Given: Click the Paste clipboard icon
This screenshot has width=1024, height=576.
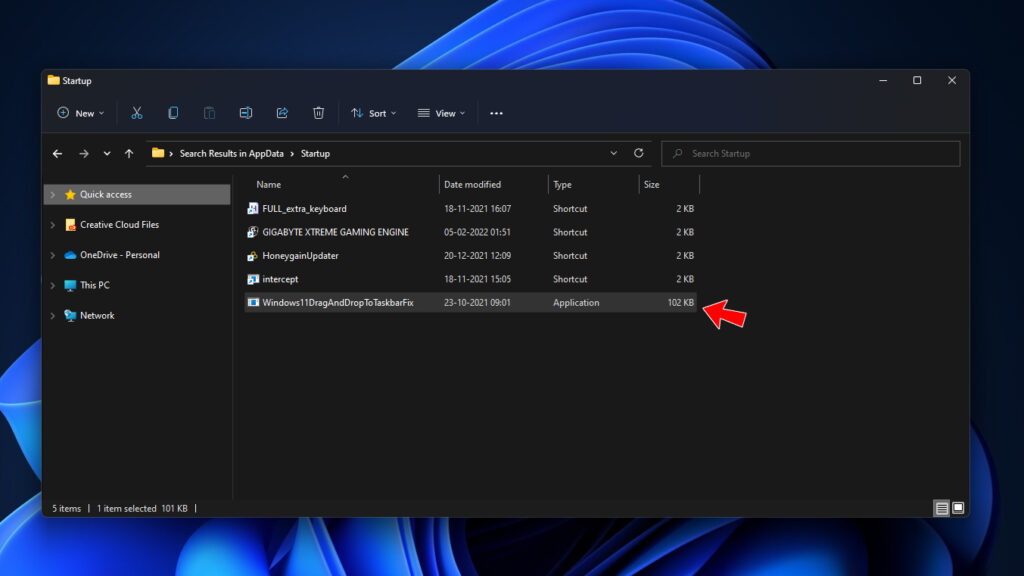Looking at the screenshot, I should click(x=210, y=113).
